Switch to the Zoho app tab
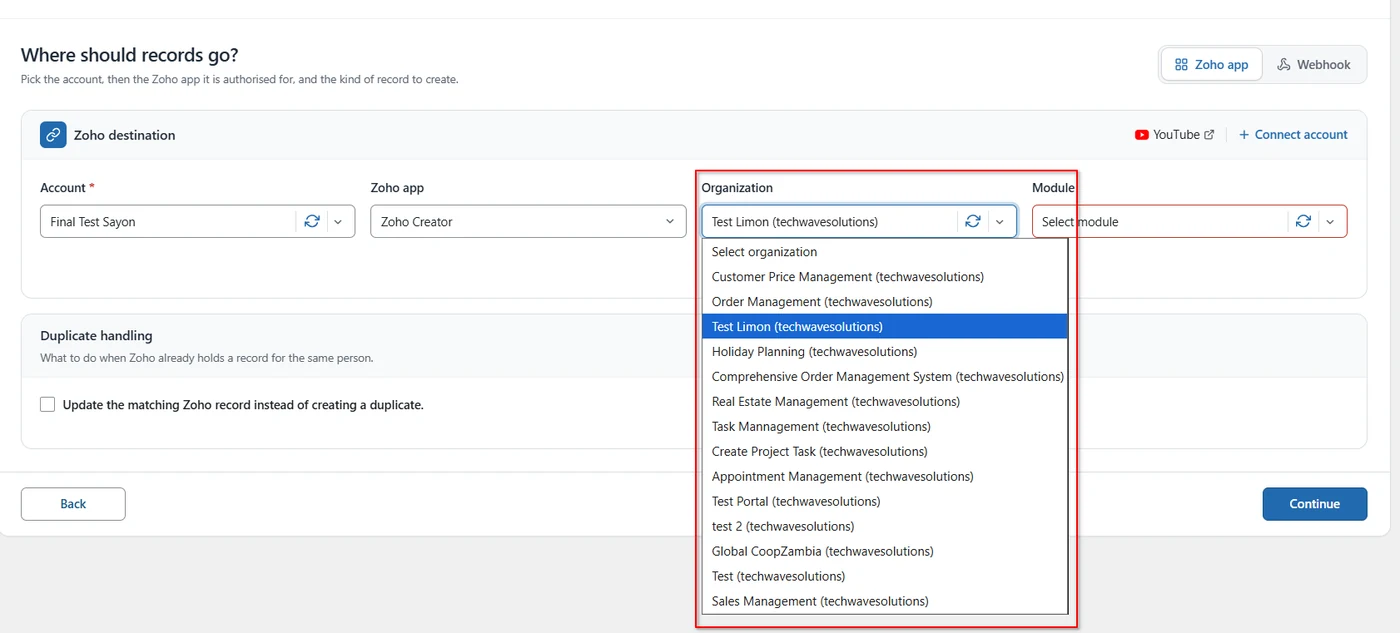Screen dimensions: 1400x633 click(1211, 65)
